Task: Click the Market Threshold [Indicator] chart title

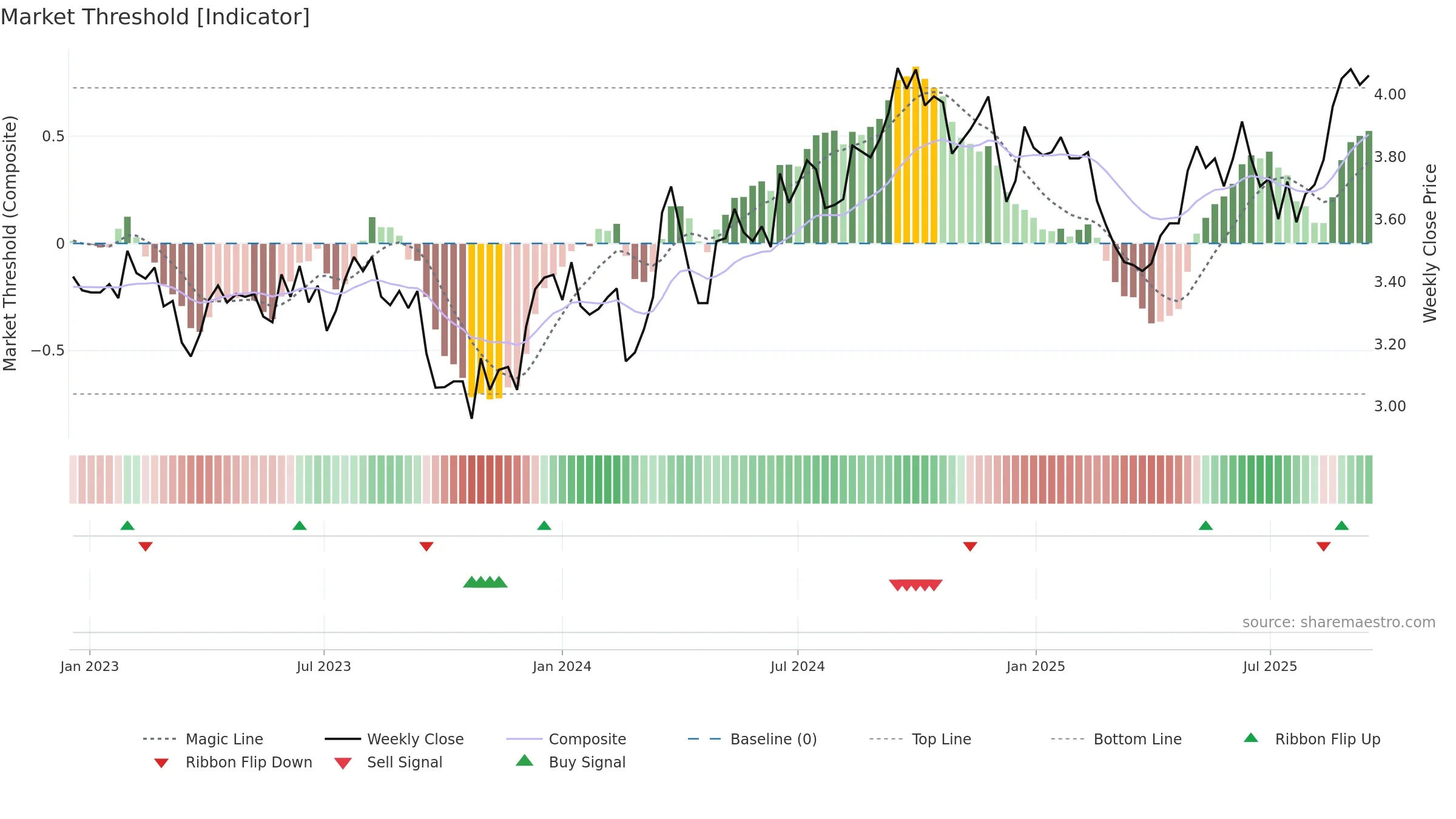Action: (155, 17)
